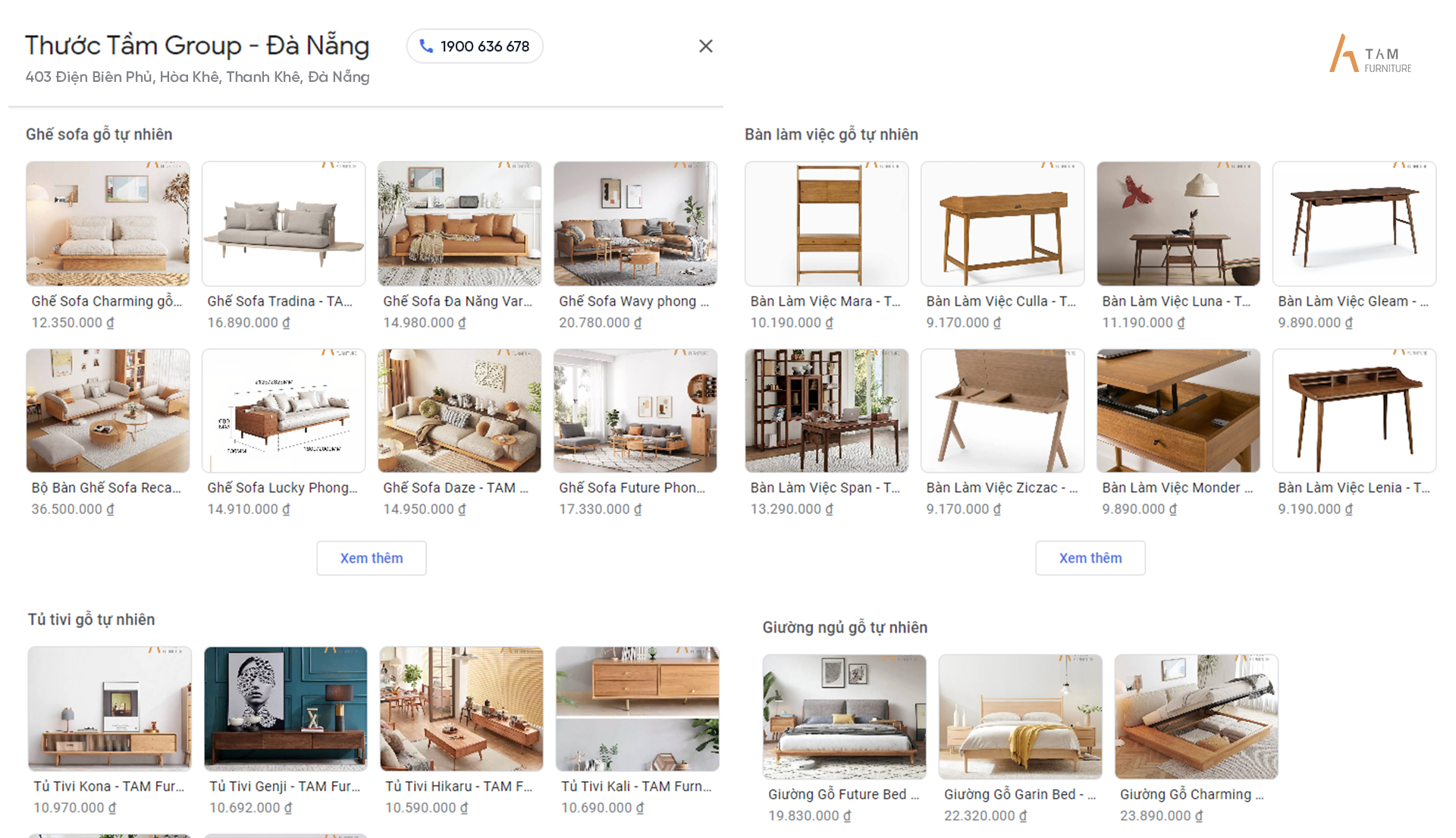
Task: Open Bàn Làm Việc Mara thumbnail
Action: [827, 224]
